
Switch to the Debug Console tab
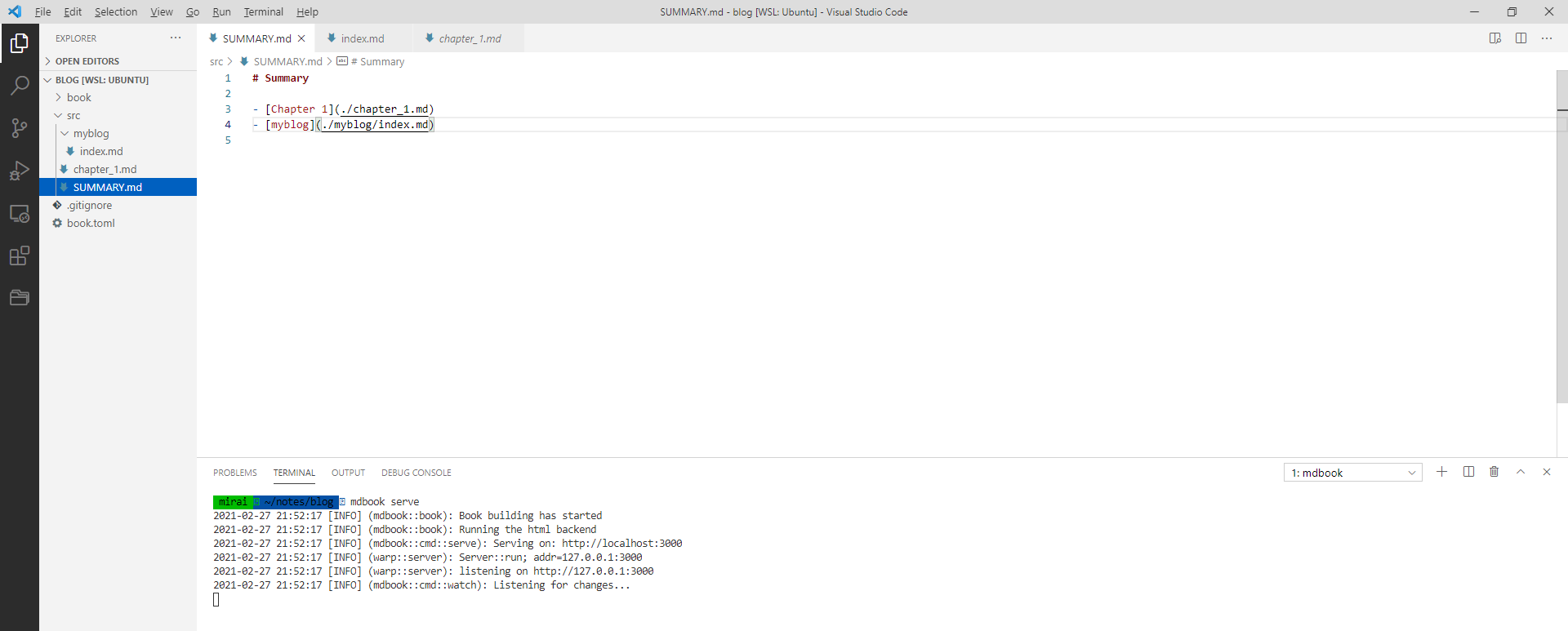416,473
